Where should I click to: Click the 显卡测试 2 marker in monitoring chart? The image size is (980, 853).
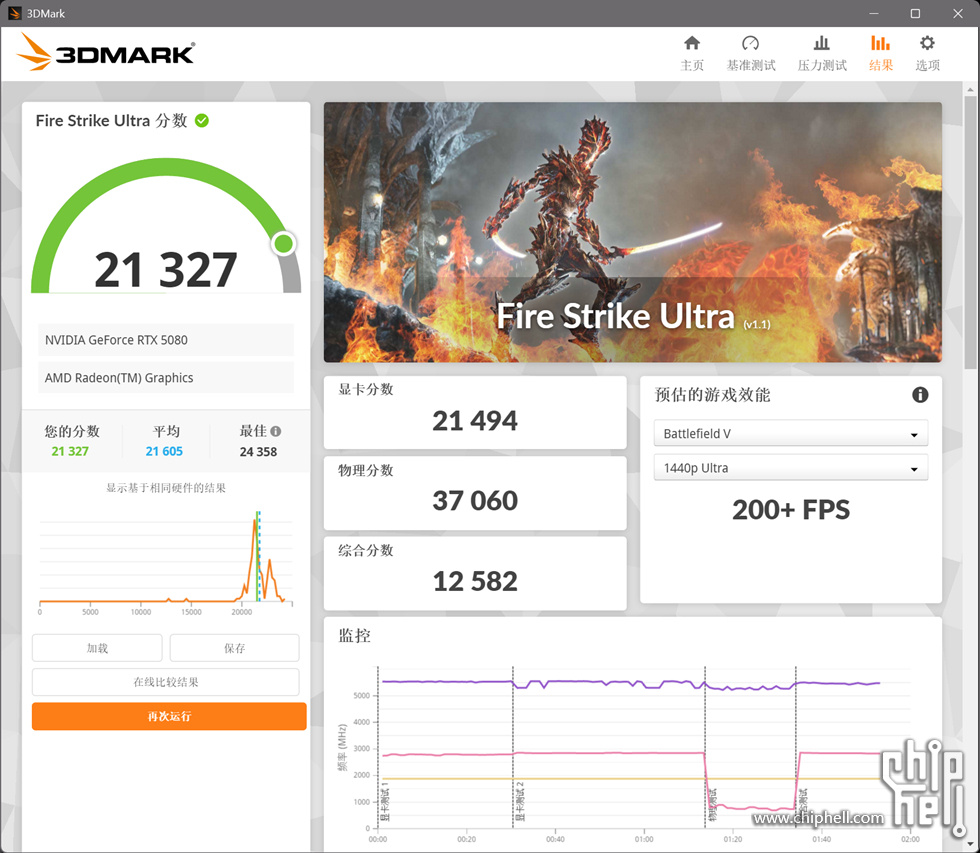coord(520,801)
